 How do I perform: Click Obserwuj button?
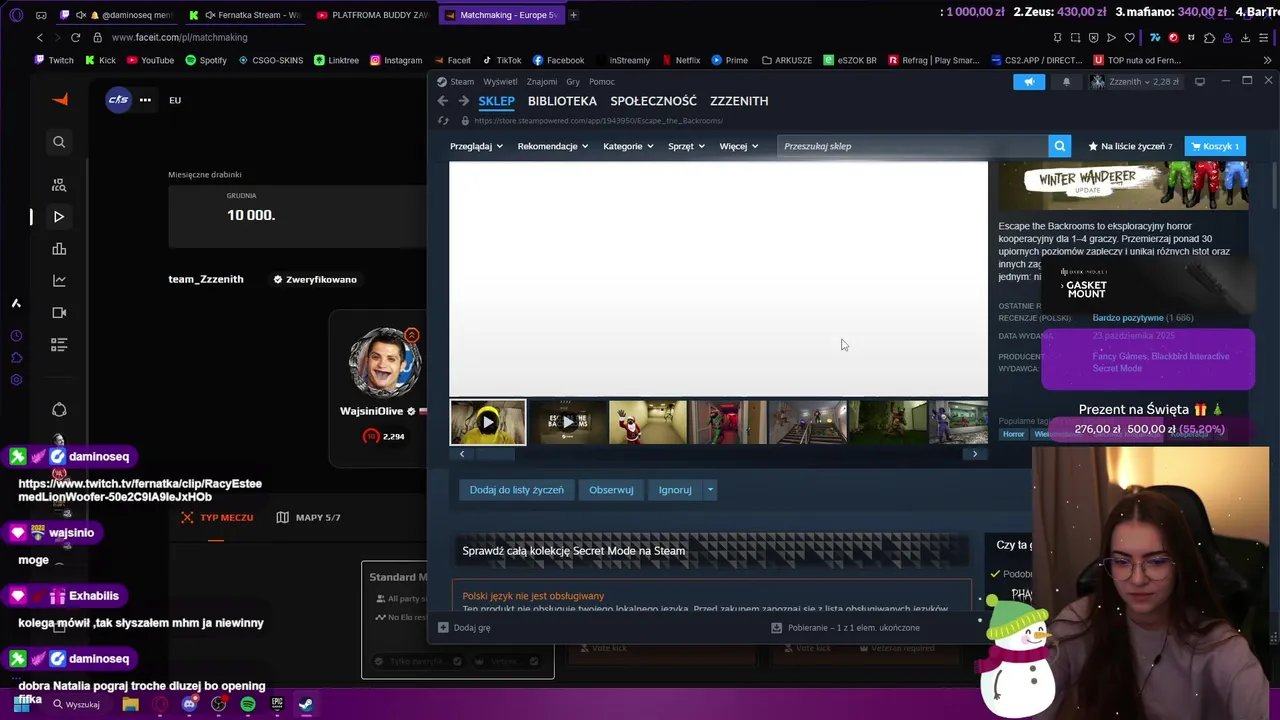611,490
